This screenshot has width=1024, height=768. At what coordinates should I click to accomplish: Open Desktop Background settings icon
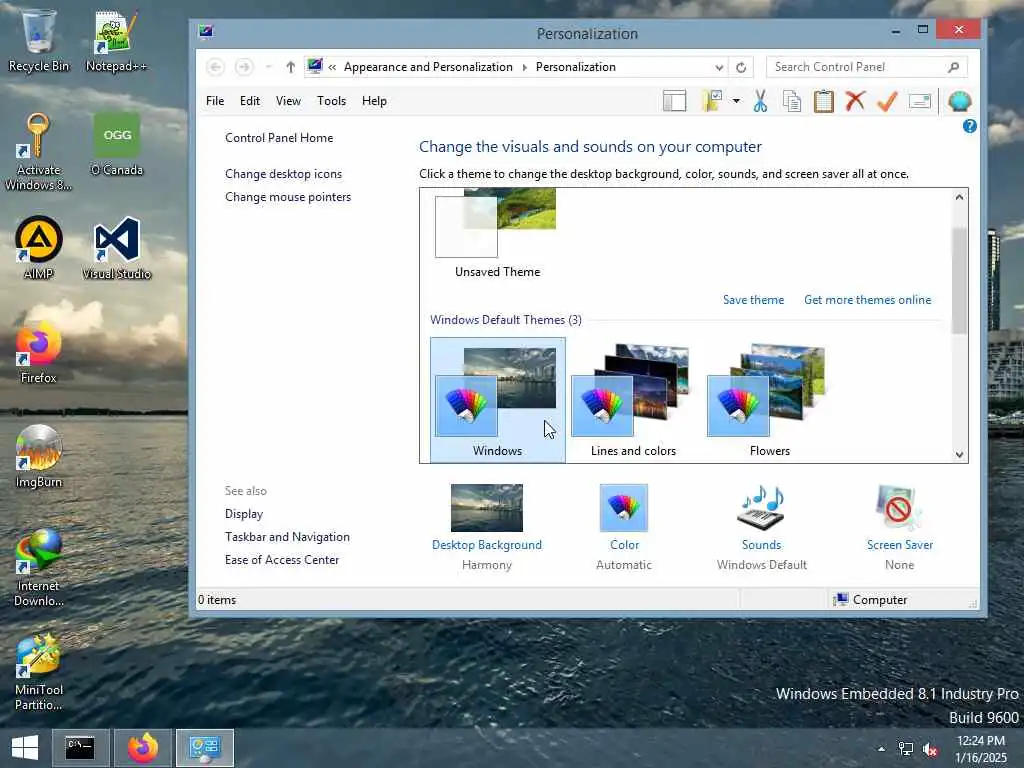(487, 507)
